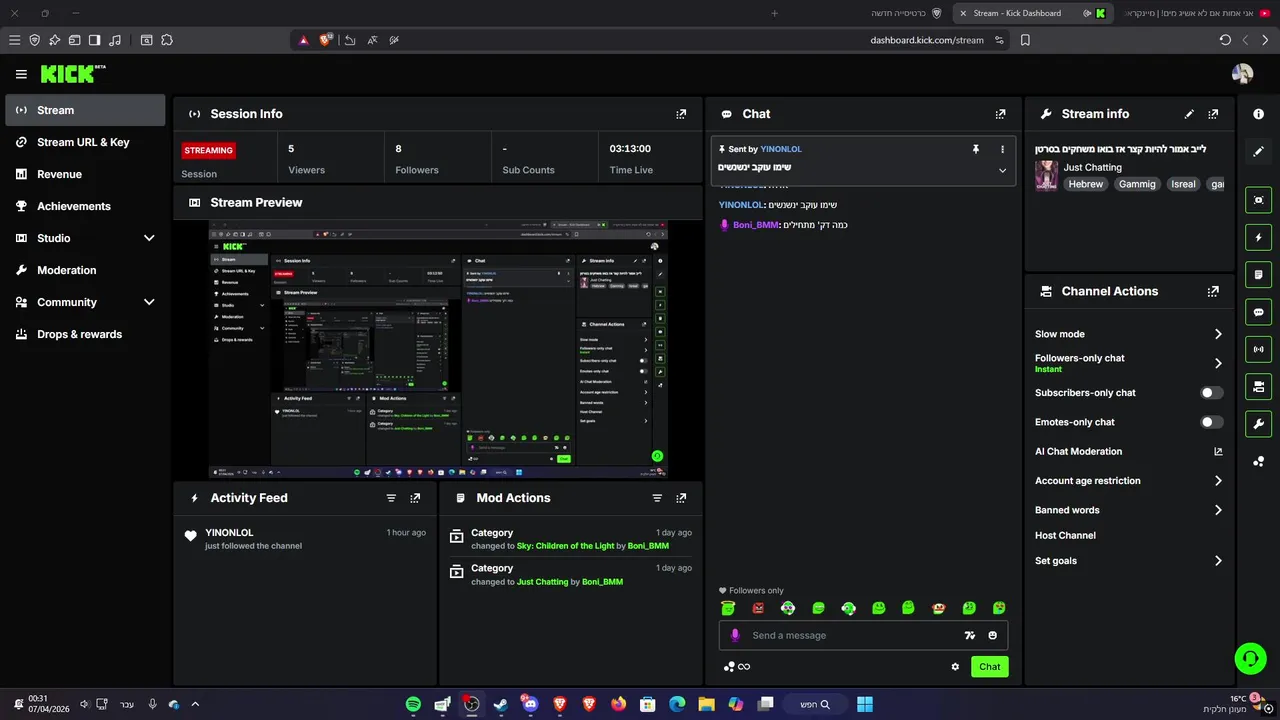
Task: Edit stream info with the pencil icon
Action: [x=1189, y=114]
